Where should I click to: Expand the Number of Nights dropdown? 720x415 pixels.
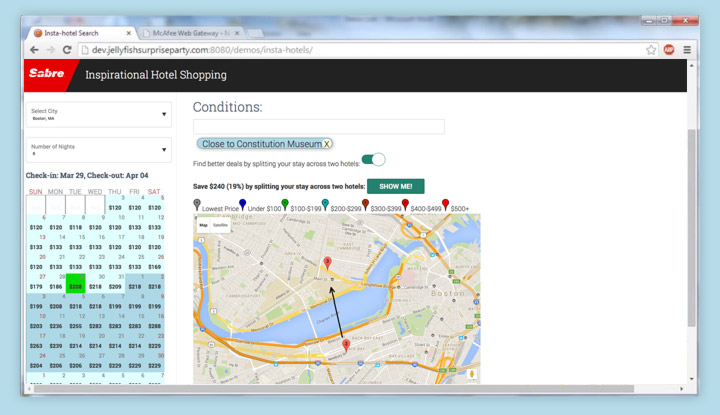click(98, 150)
